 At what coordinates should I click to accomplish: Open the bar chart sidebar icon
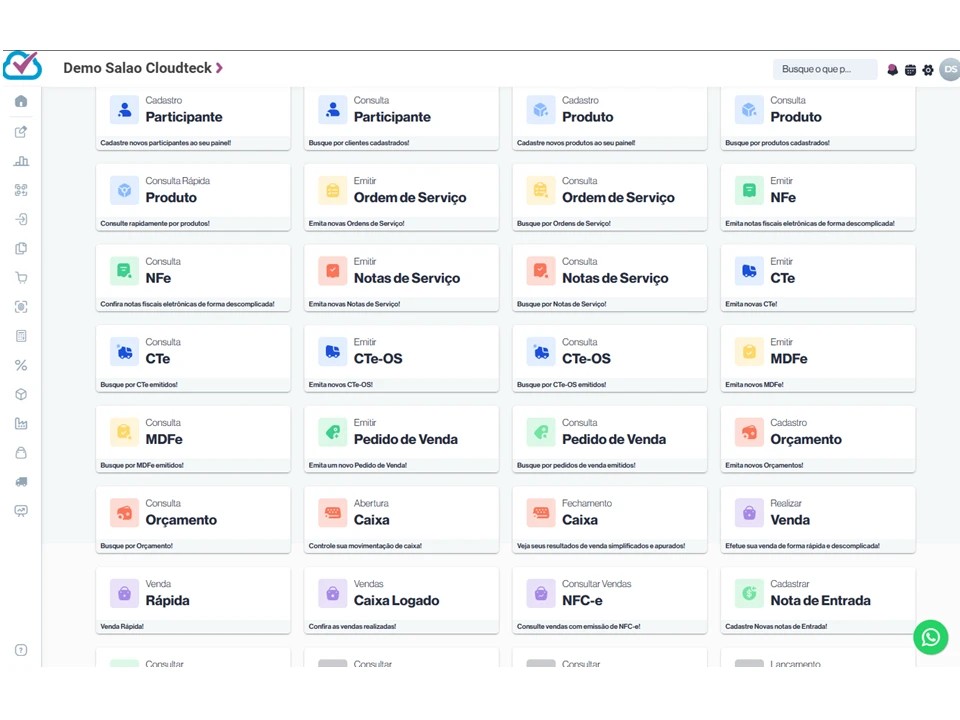(21, 161)
